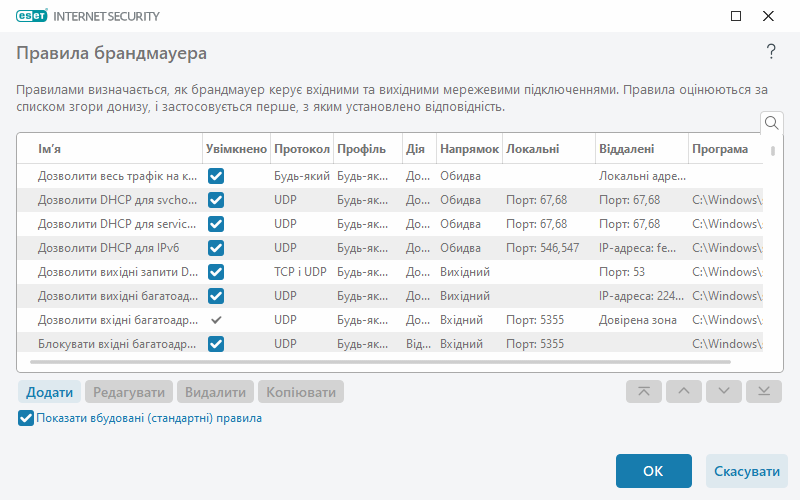The image size is (800, 500).
Task: Click the 'Копіювати' button
Action: click(x=301, y=392)
